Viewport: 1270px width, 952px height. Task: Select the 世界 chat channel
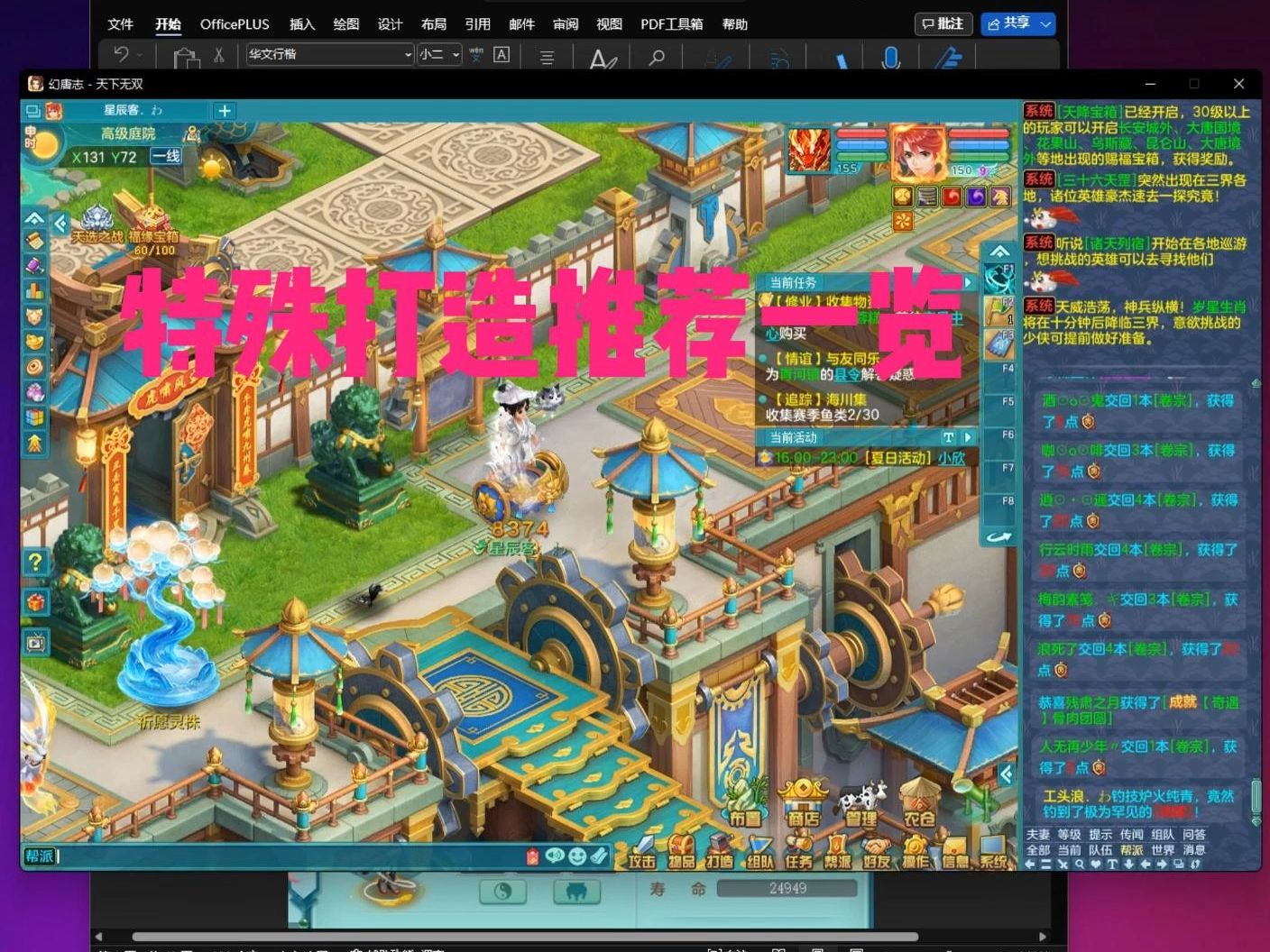(1163, 849)
